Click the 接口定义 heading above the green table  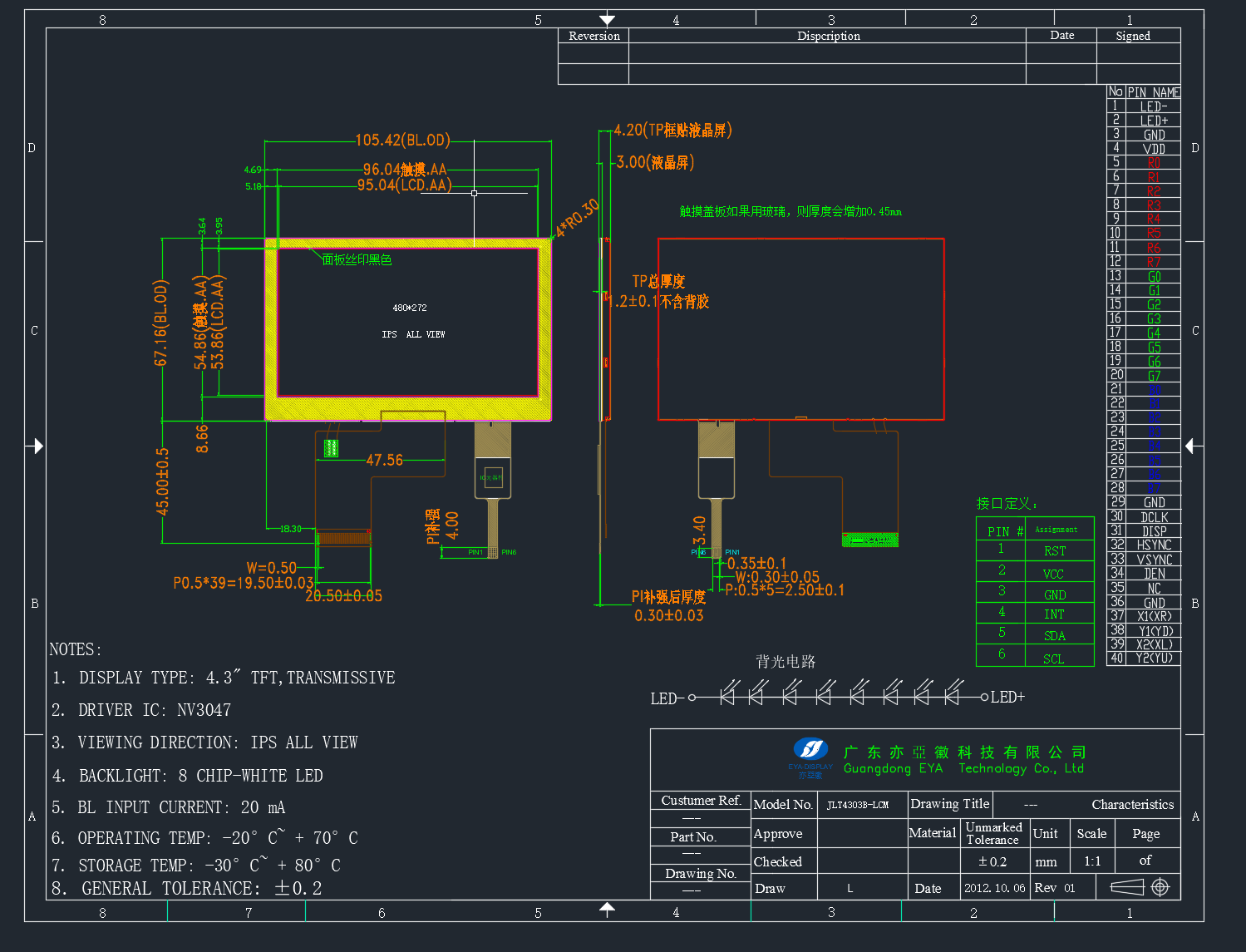click(1007, 503)
